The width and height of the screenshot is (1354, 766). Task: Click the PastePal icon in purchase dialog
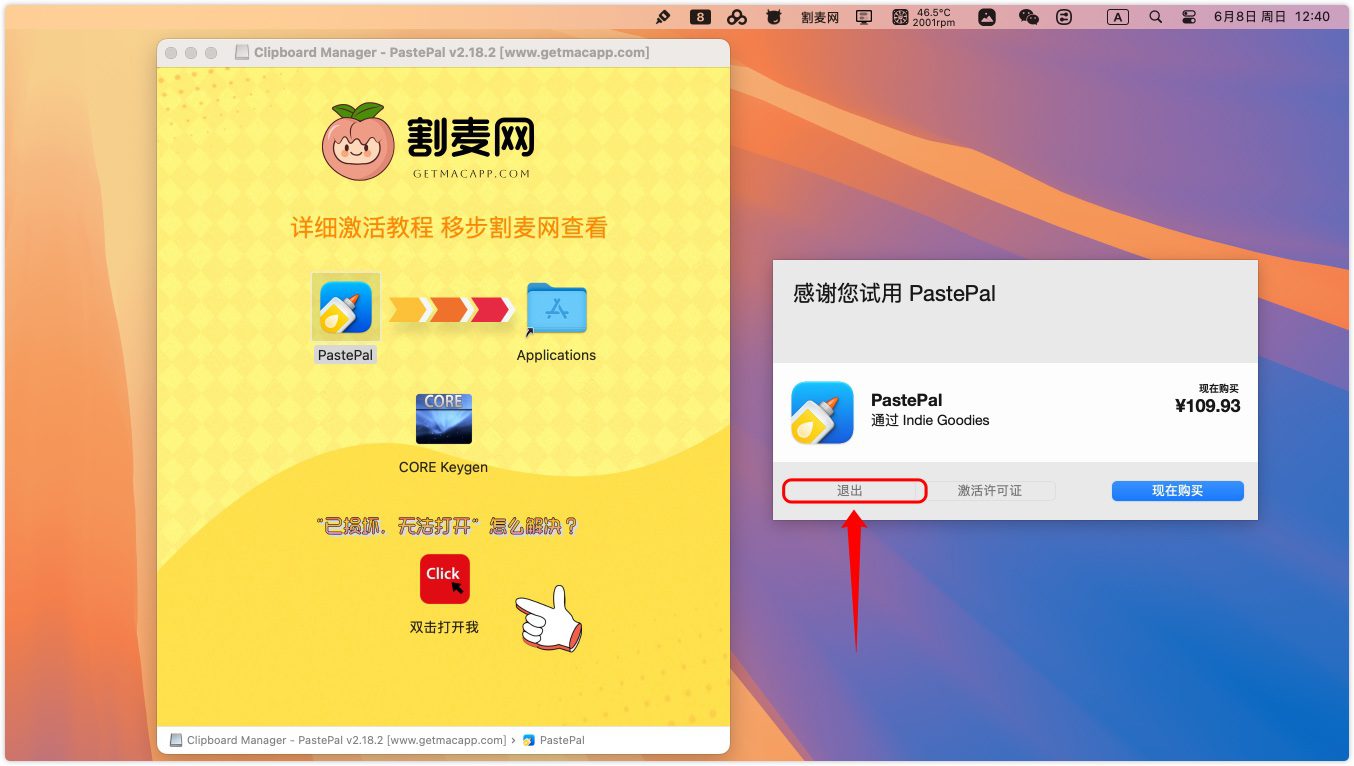pos(822,412)
